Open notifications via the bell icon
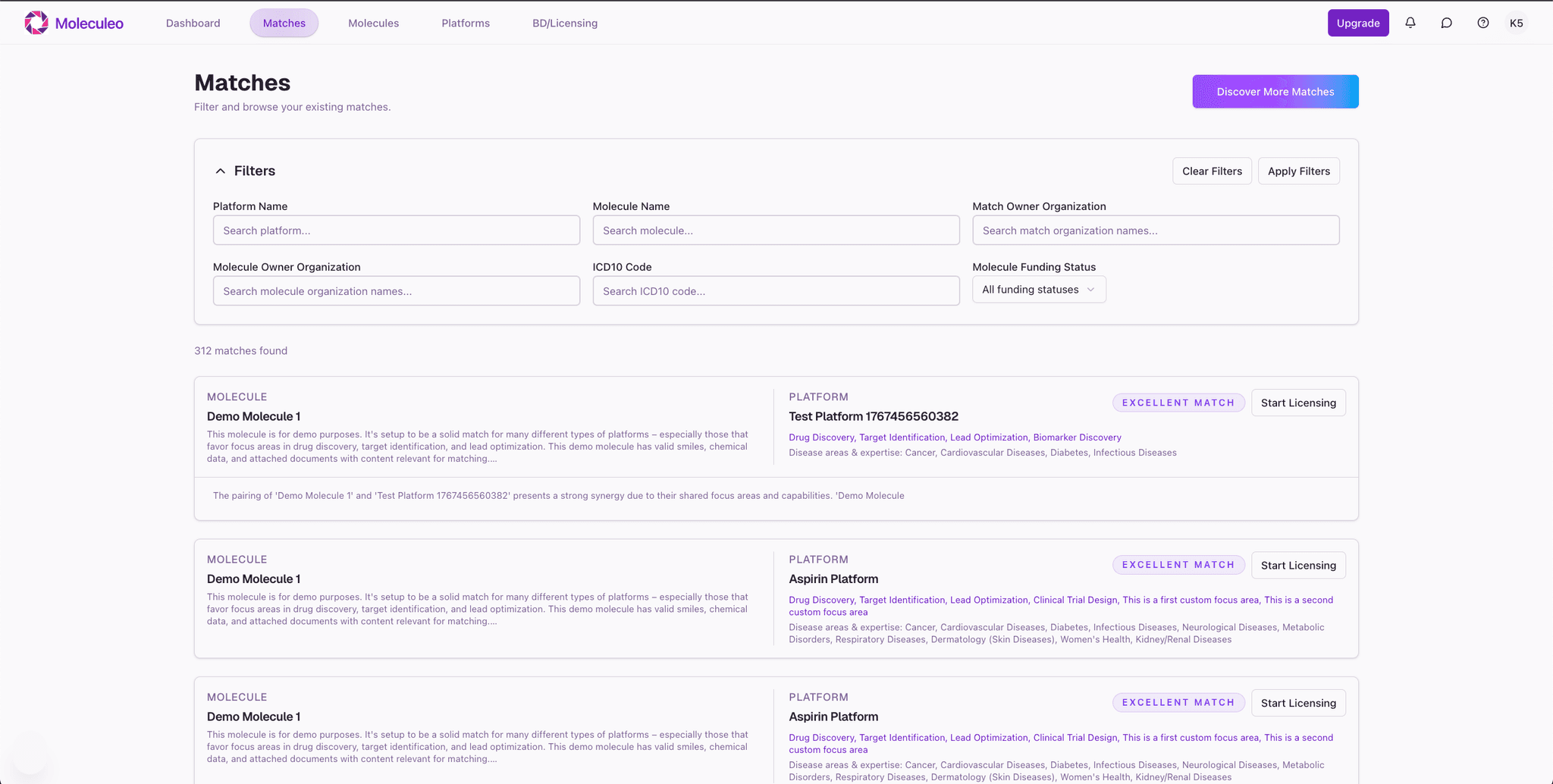Screen dimensions: 1553x784 click(x=1410, y=23)
